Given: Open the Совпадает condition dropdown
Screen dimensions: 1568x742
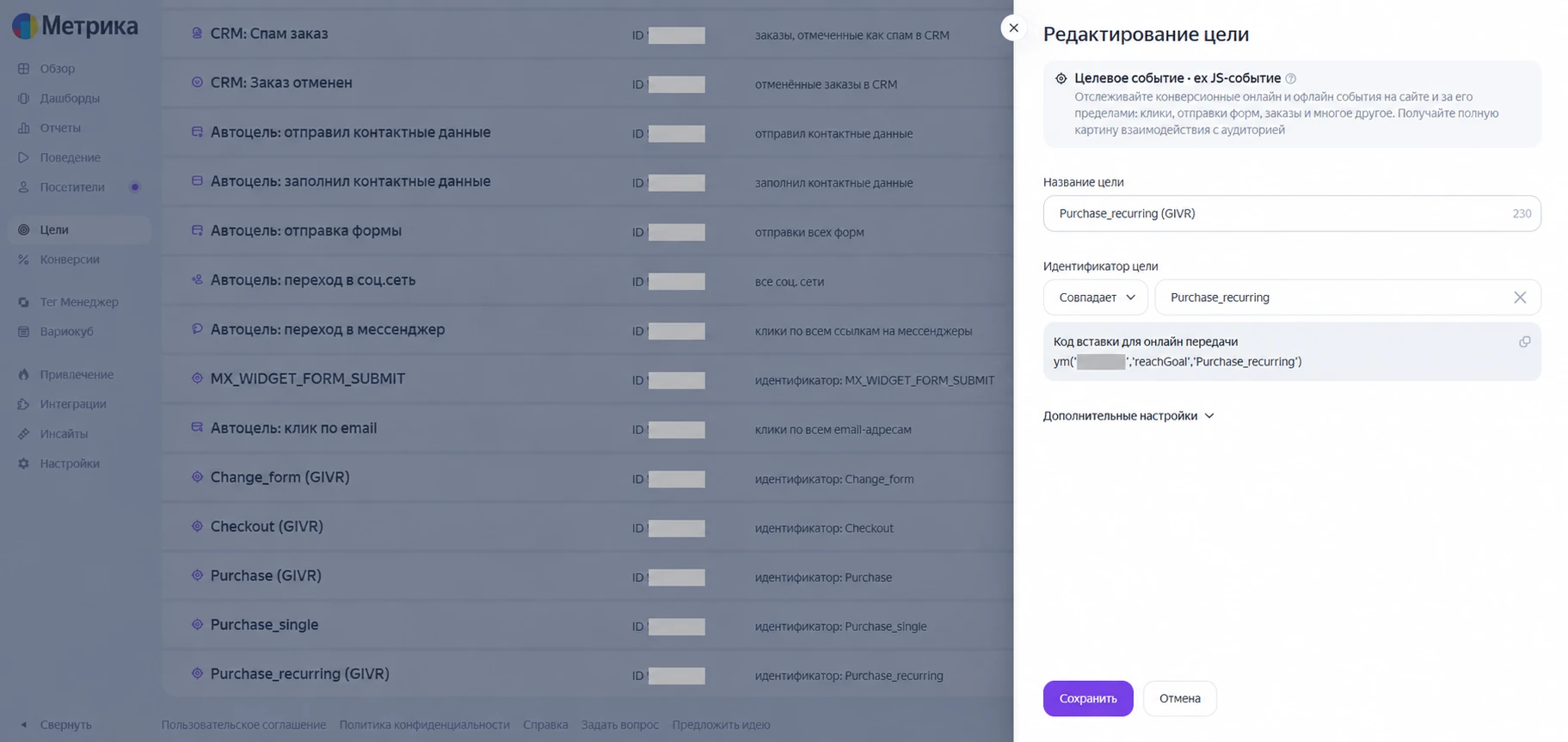Looking at the screenshot, I should [1095, 297].
